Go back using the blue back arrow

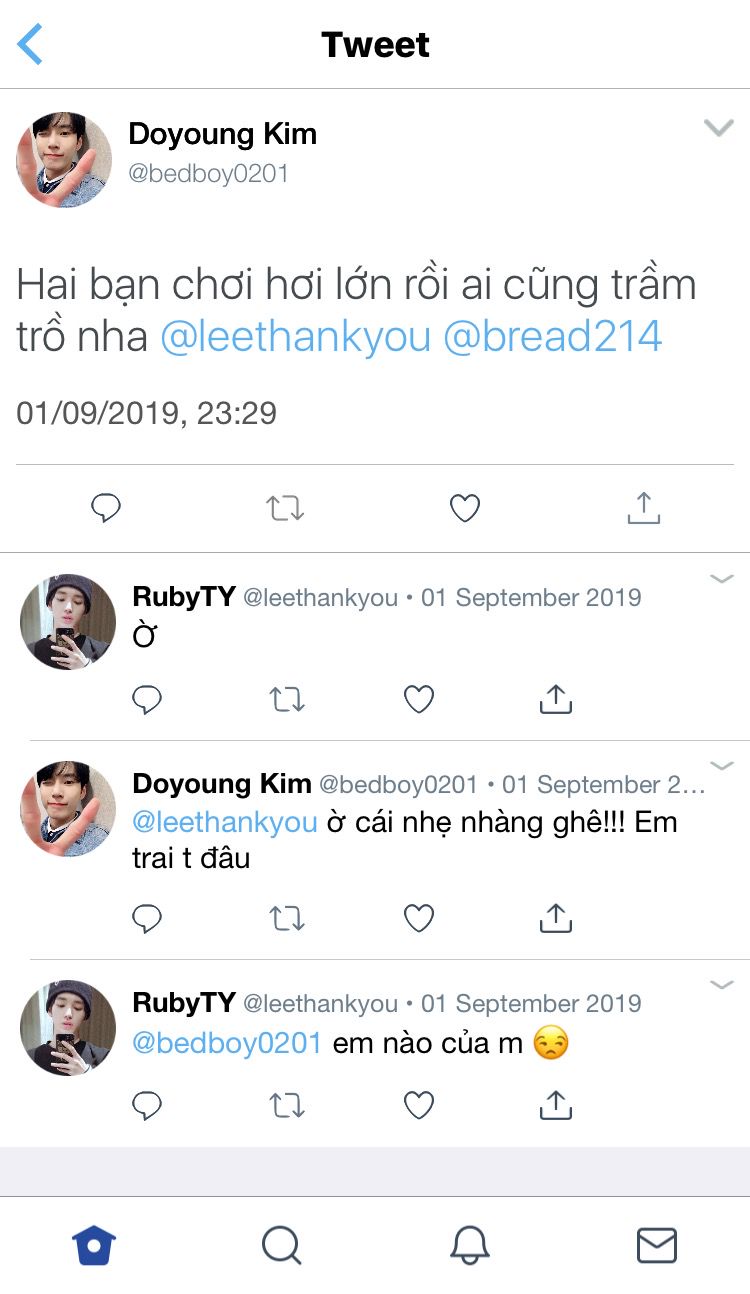click(31, 45)
